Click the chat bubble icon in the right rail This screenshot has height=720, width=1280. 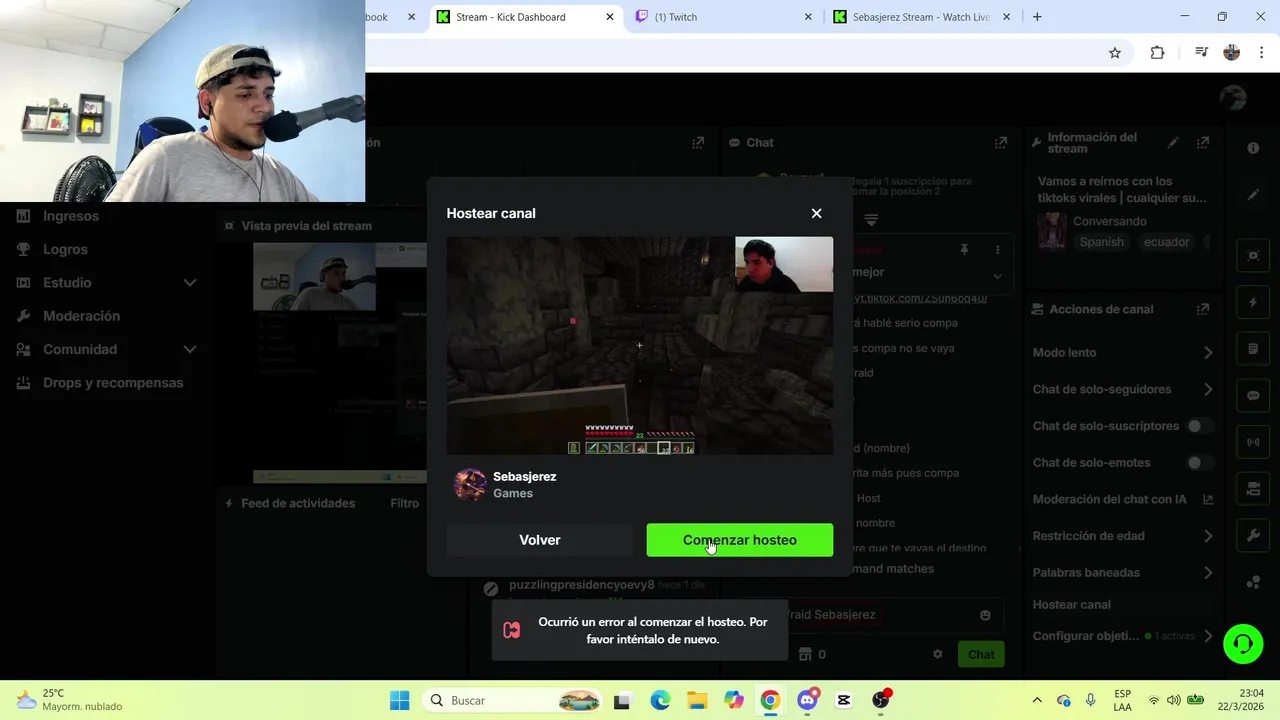[x=1253, y=396]
